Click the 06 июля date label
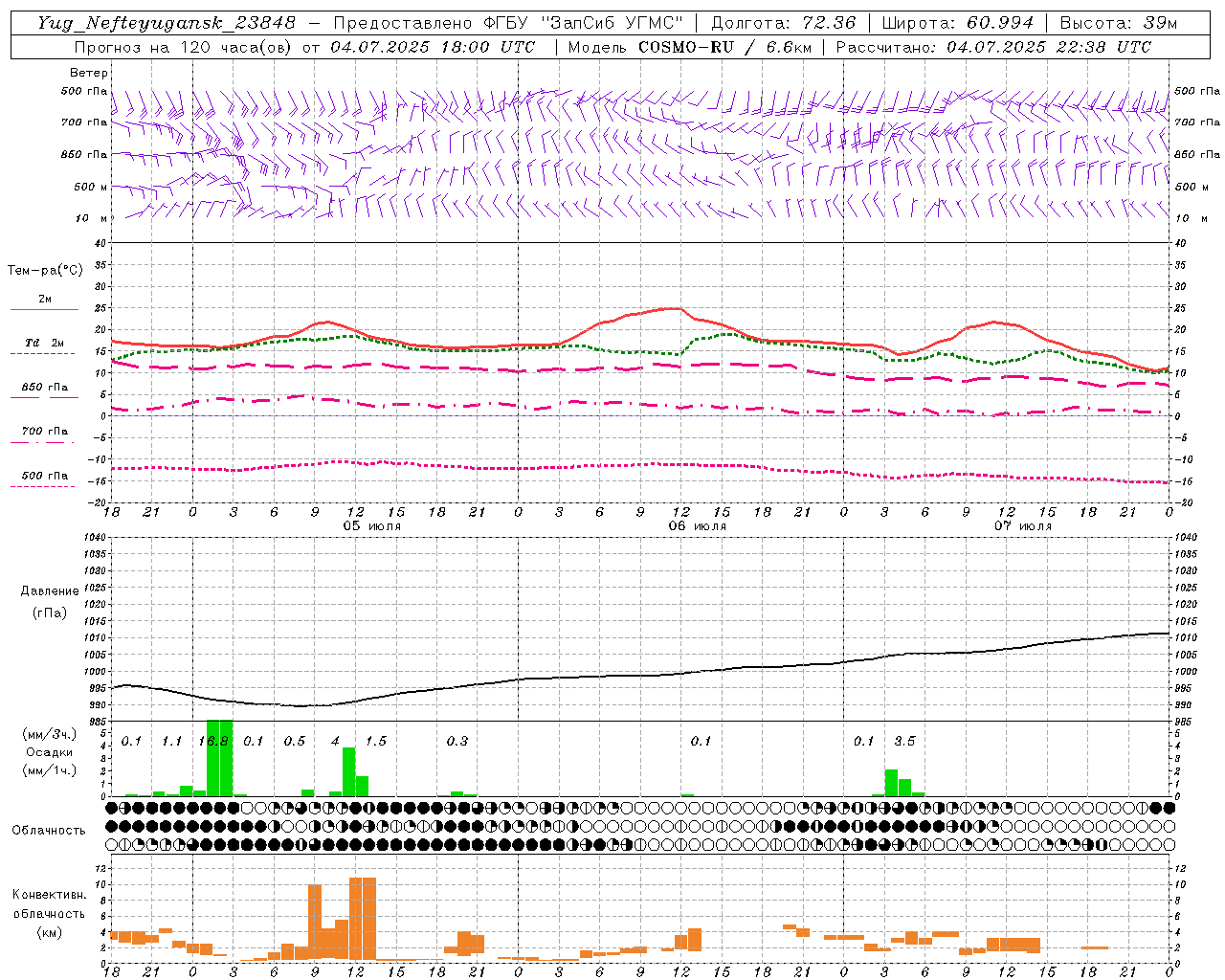 tap(697, 526)
